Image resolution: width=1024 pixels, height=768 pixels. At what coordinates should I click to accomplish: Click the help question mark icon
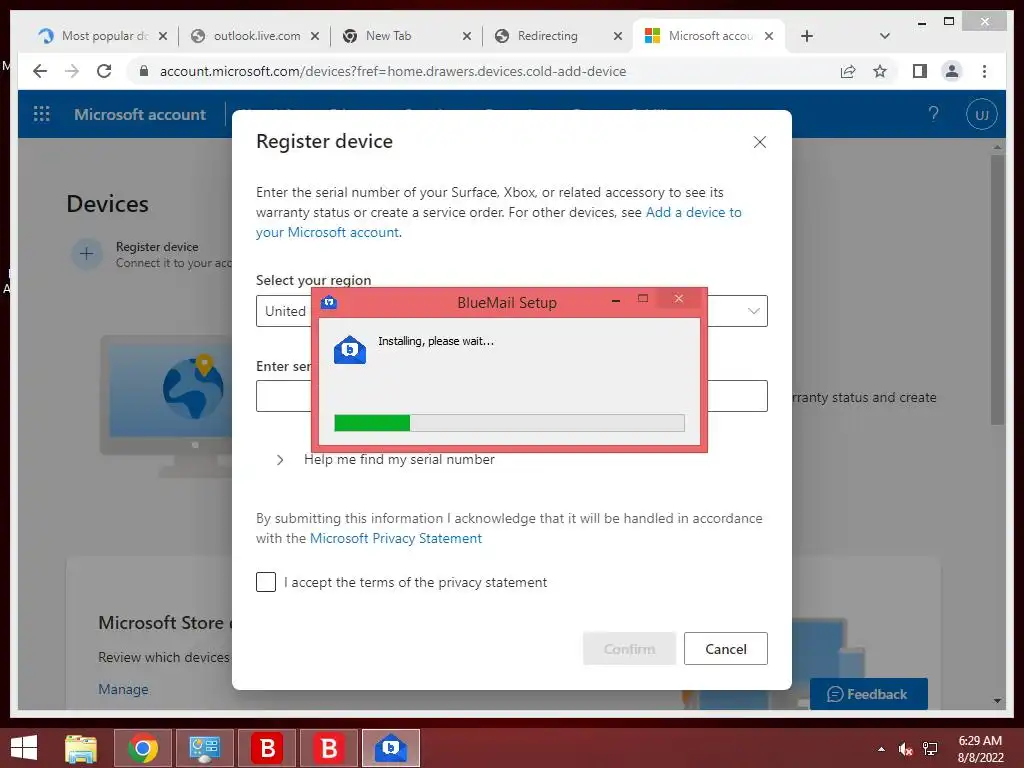933,114
